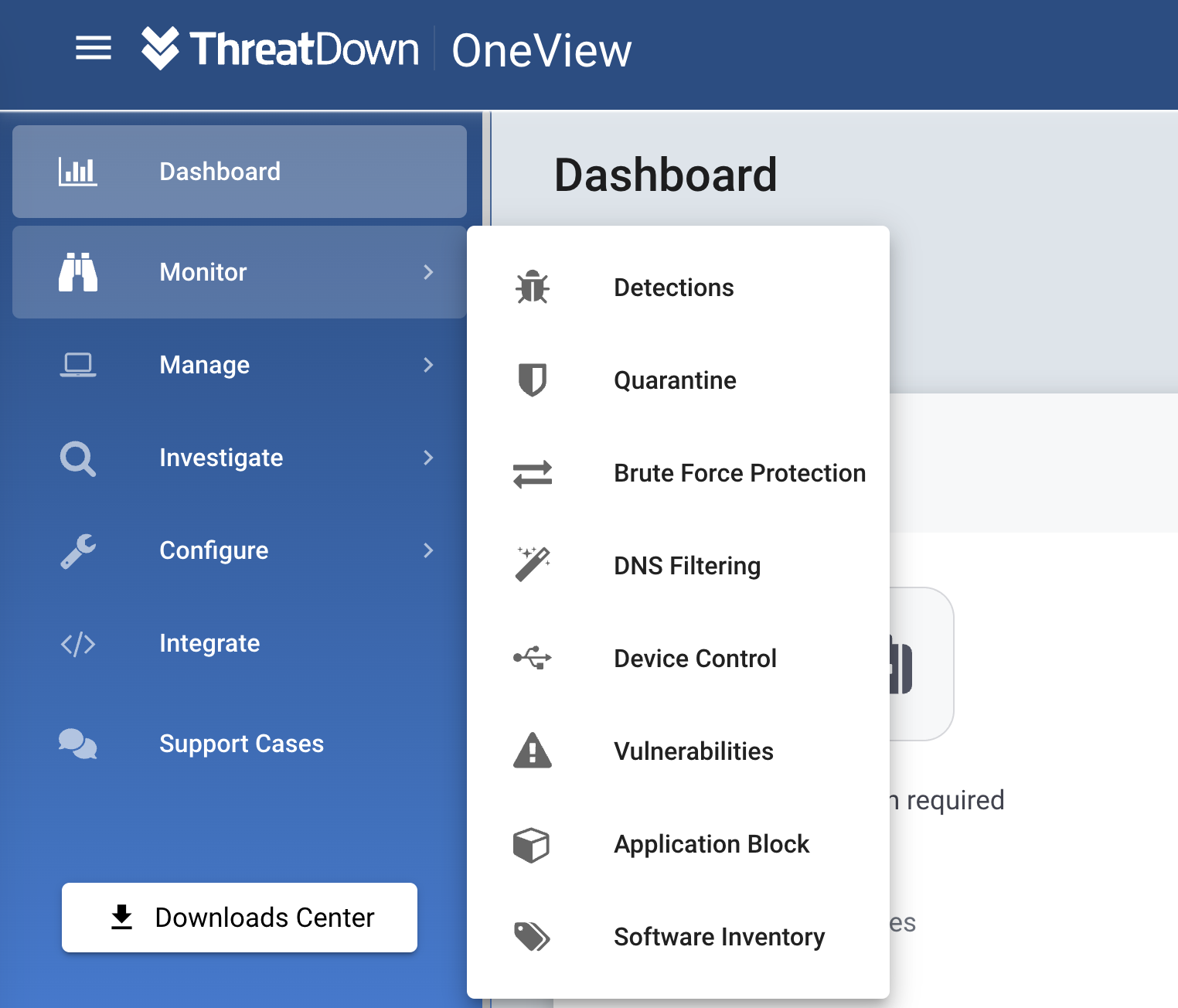This screenshot has height=1008, width=1178.
Task: Toggle the hamburger navigation menu
Action: (94, 48)
